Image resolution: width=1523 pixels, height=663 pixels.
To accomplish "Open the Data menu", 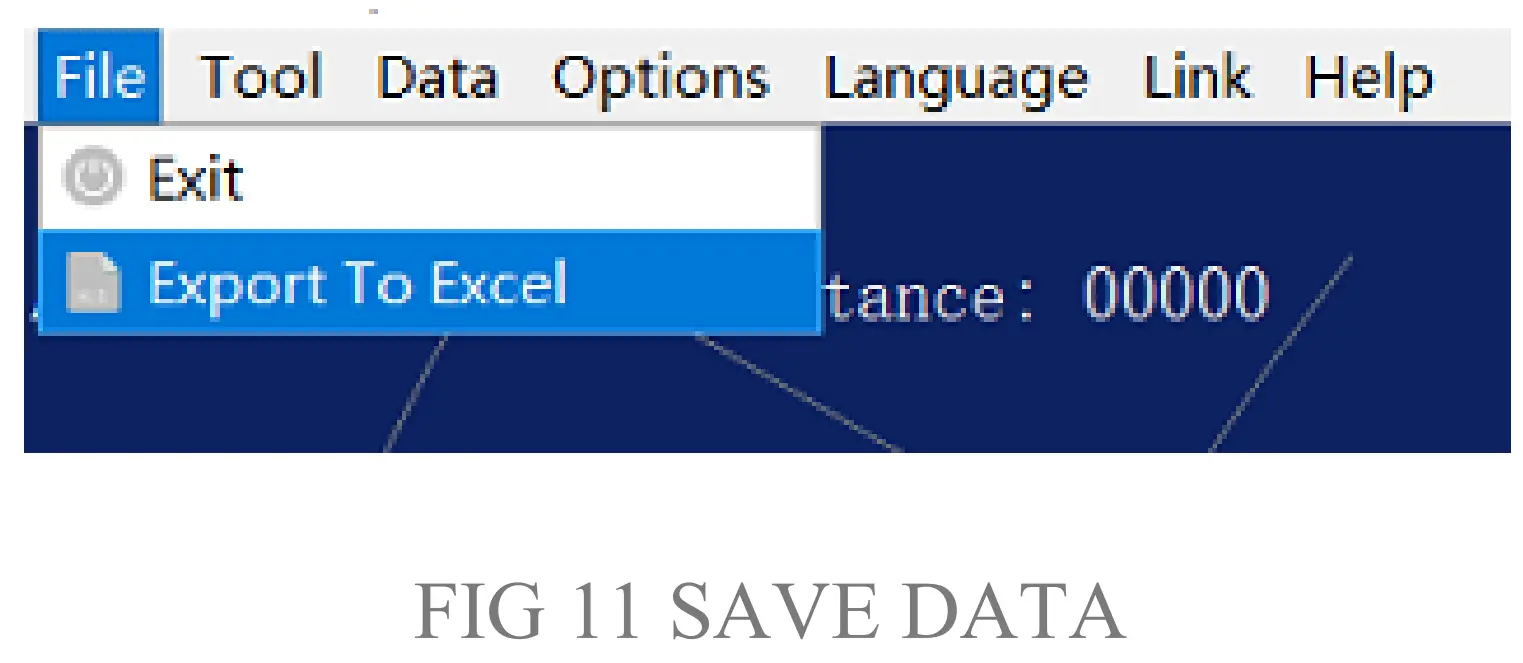I will (438, 78).
